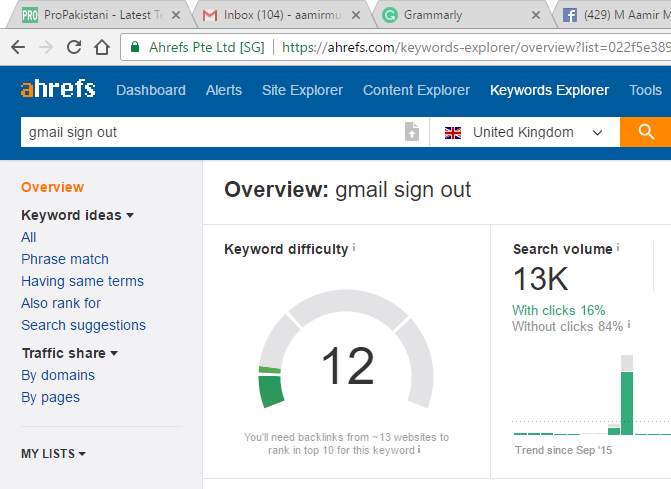Click the Gmail tab favicon
Image resolution: width=671 pixels, height=489 pixels.
coord(210,16)
